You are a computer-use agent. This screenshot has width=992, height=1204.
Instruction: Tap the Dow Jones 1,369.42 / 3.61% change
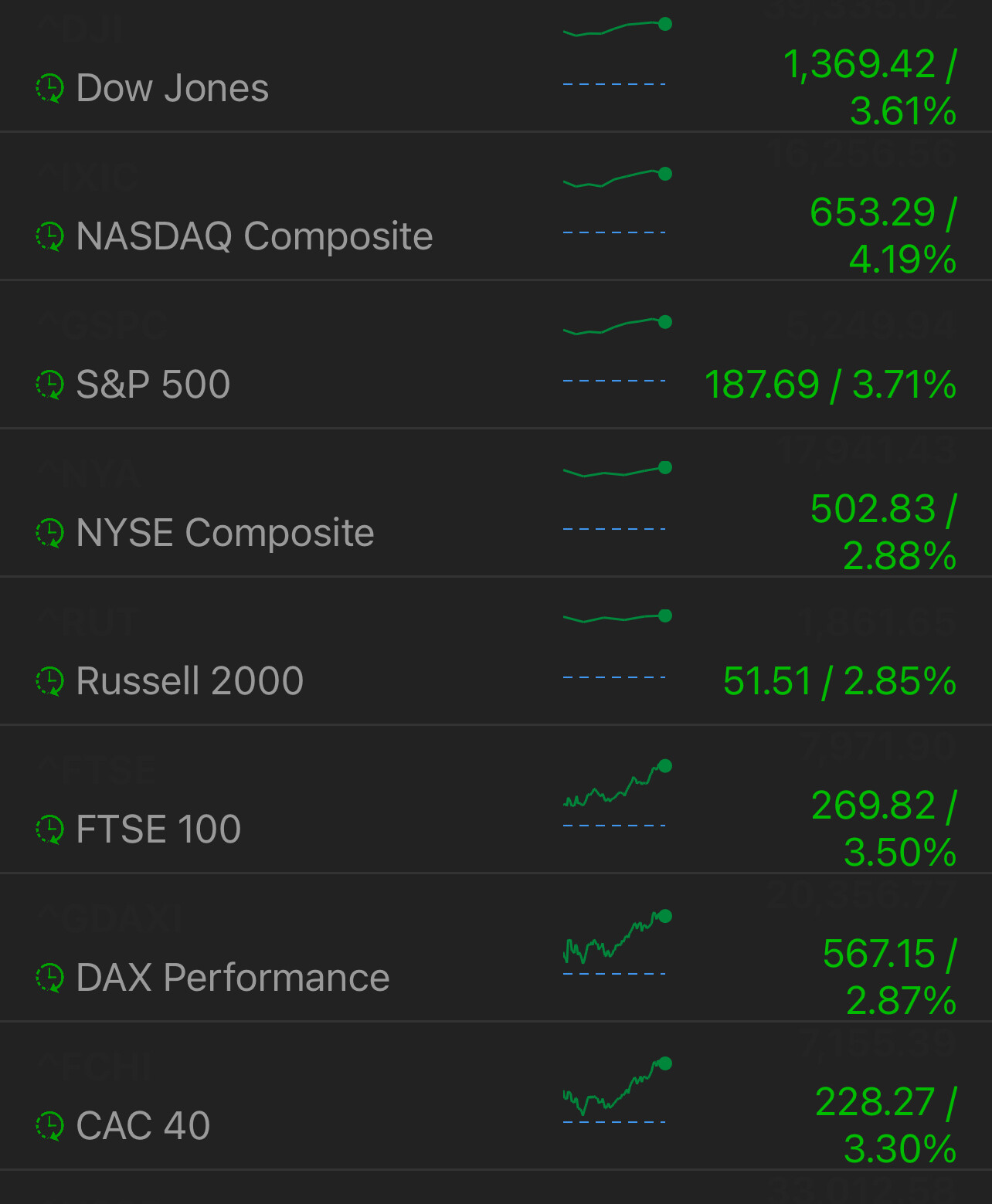click(x=870, y=87)
